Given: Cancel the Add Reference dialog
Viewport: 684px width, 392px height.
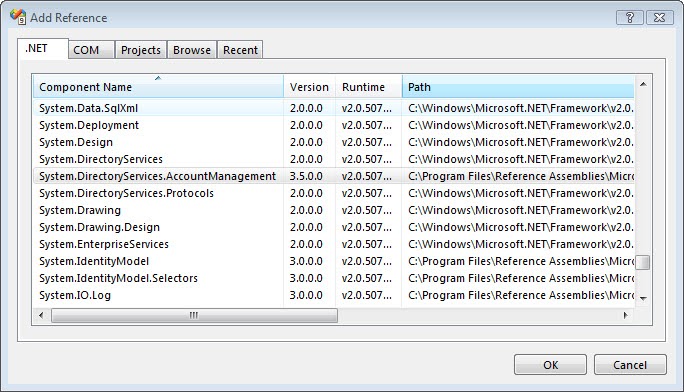Looking at the screenshot, I should pos(630,365).
